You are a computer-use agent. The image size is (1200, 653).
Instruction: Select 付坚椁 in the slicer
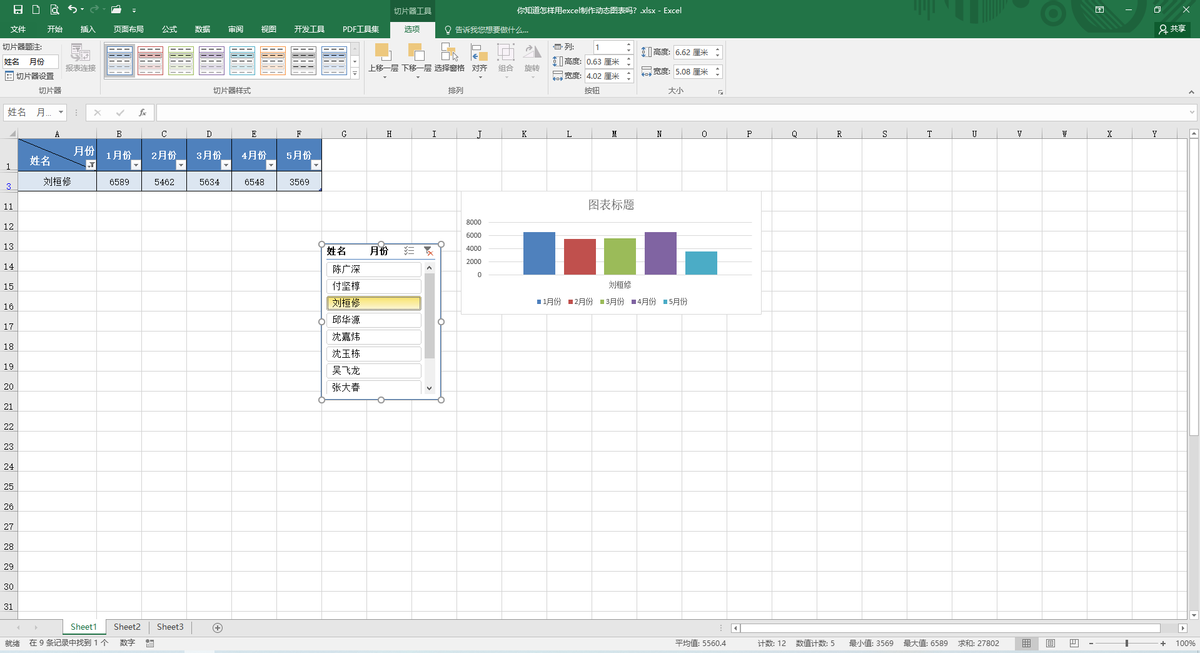point(373,286)
